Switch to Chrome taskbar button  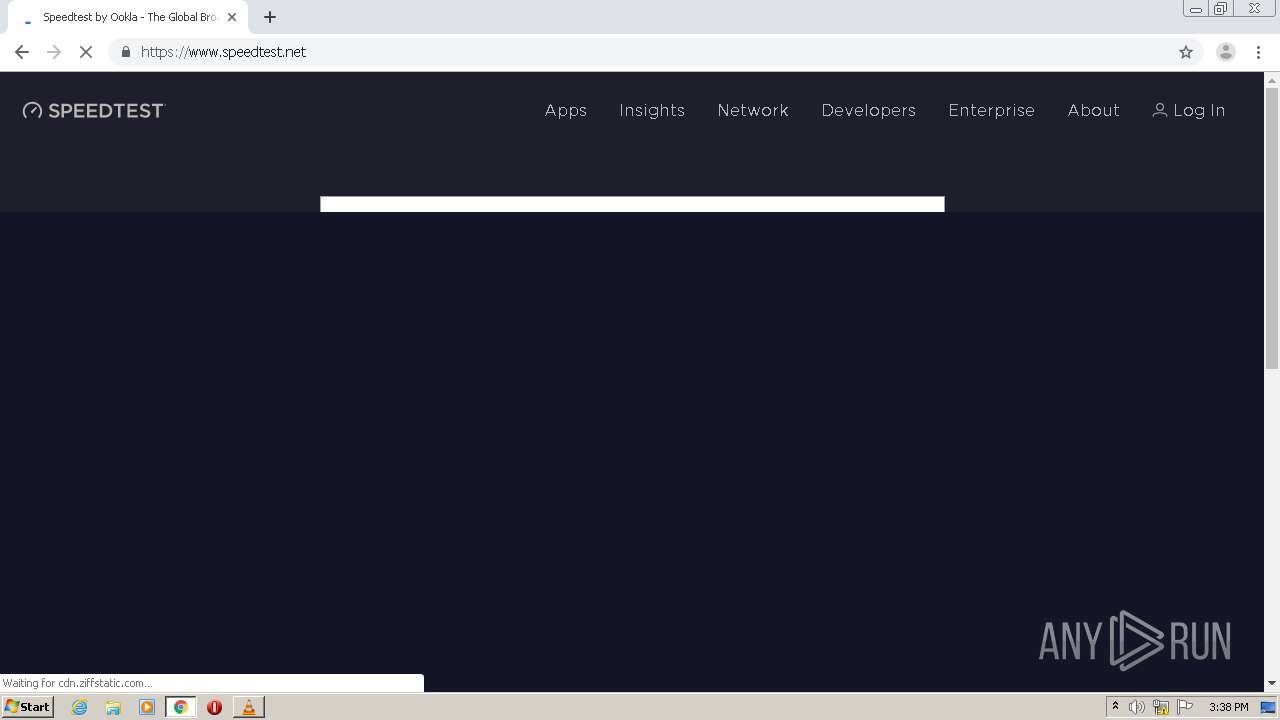coord(181,707)
